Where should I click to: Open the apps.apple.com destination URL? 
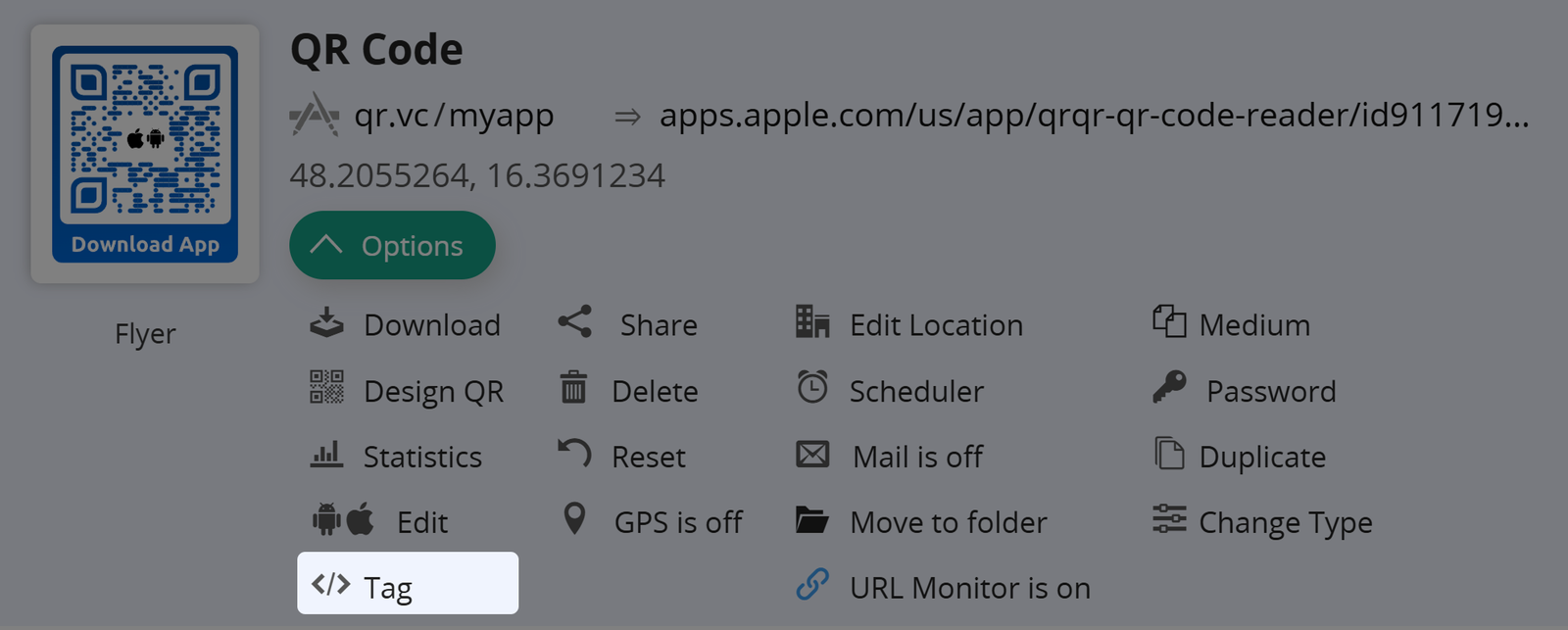(1093, 116)
